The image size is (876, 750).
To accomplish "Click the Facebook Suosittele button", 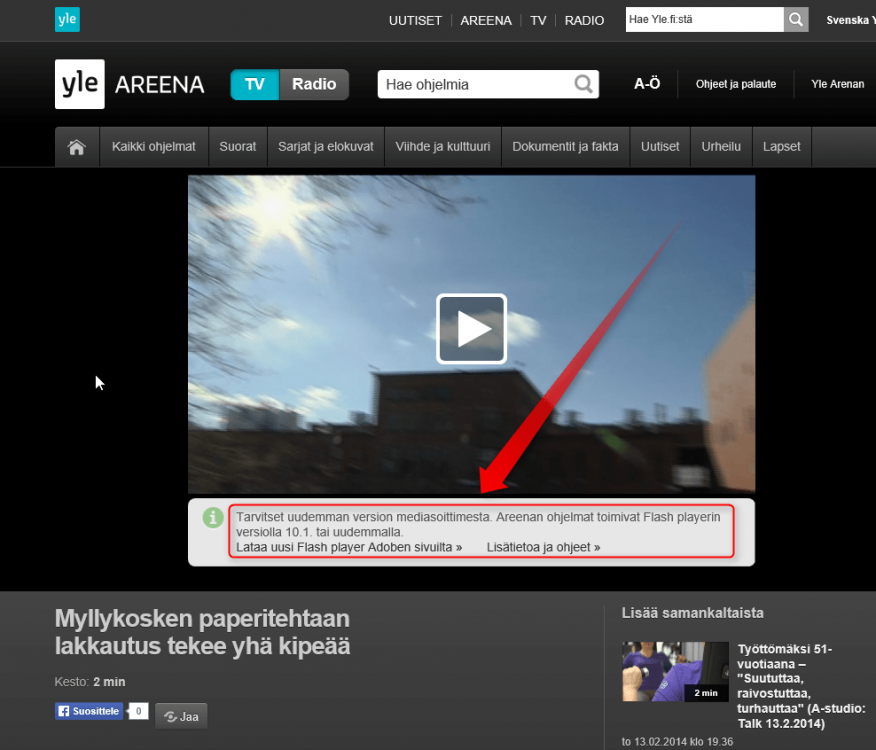I will coord(89,711).
